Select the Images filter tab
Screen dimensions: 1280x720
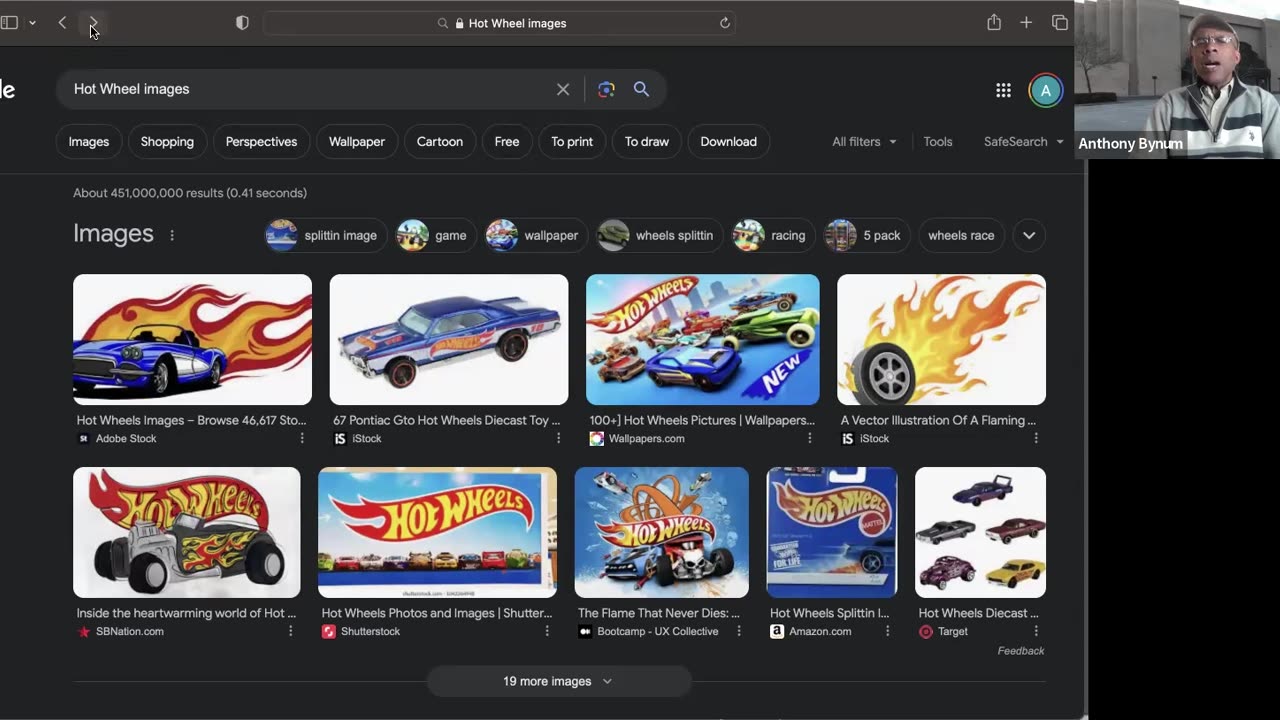coord(89,142)
